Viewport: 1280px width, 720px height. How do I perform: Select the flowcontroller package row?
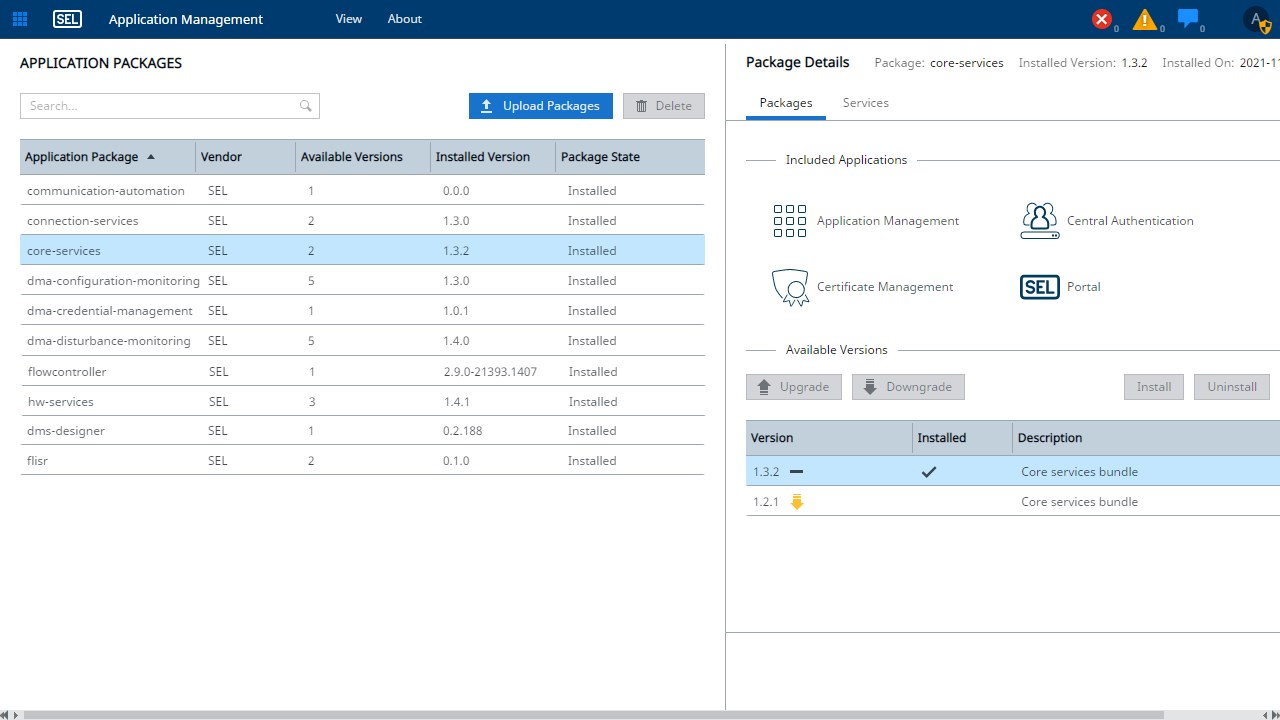coord(362,372)
